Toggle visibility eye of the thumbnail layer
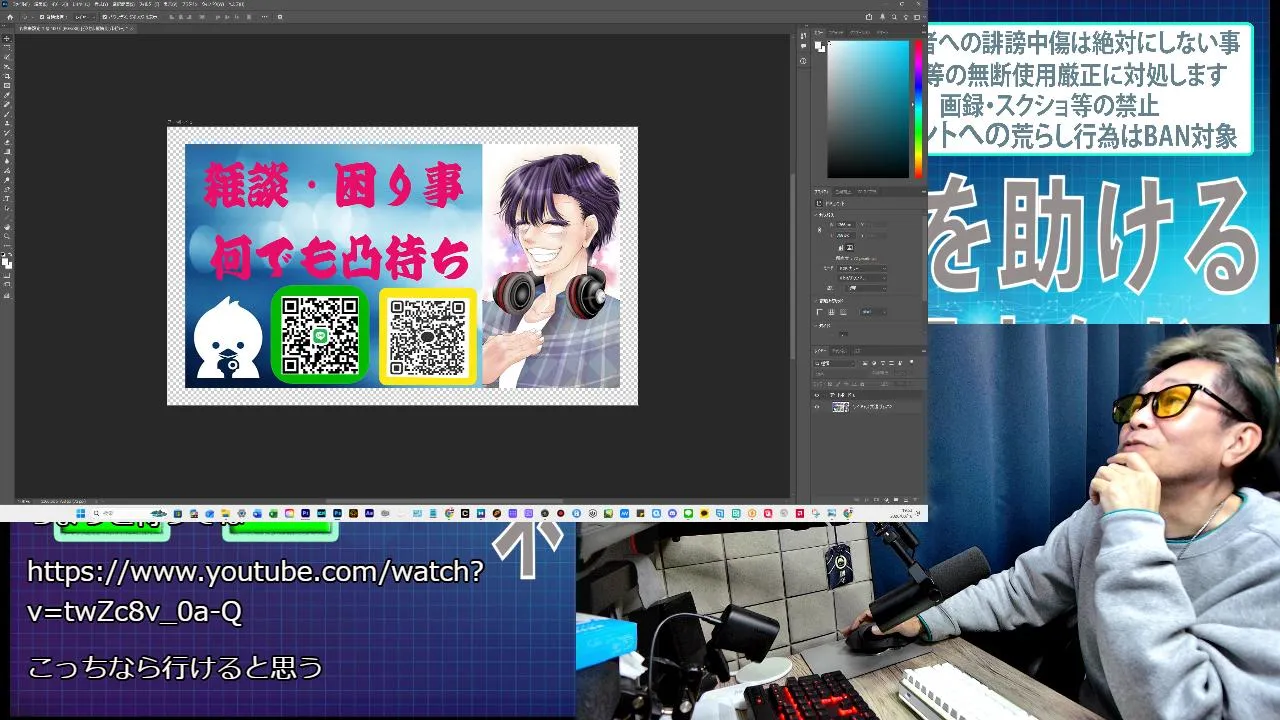1280x720 pixels. pyautogui.click(x=817, y=407)
